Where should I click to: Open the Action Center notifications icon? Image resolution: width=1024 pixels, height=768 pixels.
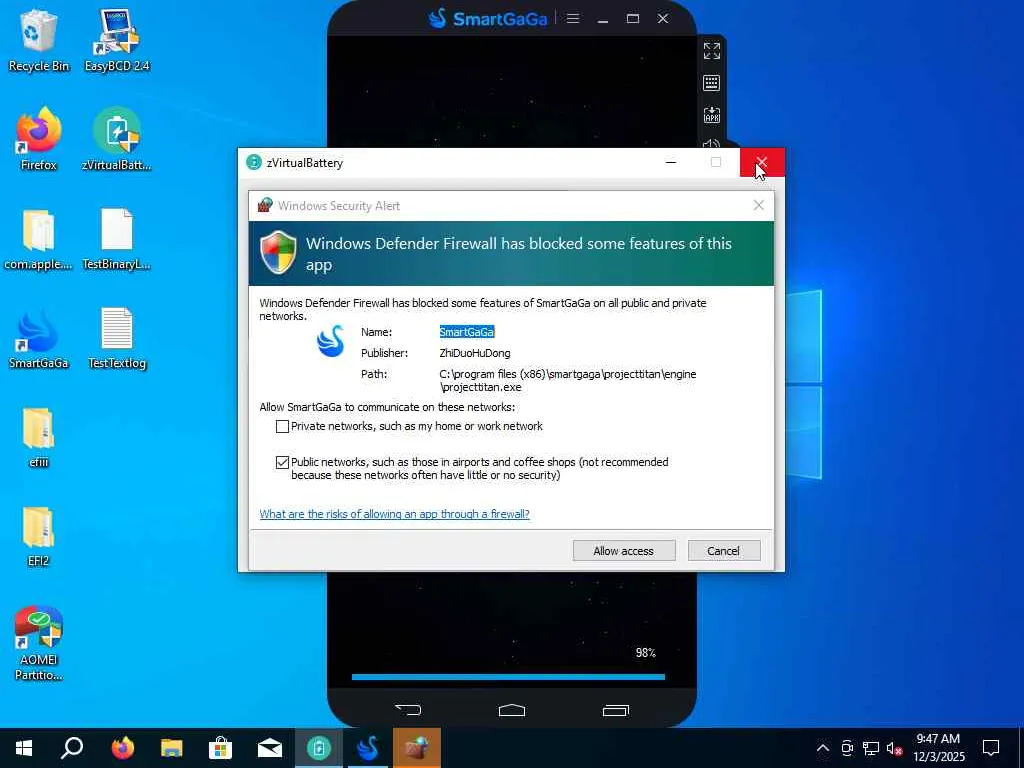pyautogui.click(x=991, y=748)
